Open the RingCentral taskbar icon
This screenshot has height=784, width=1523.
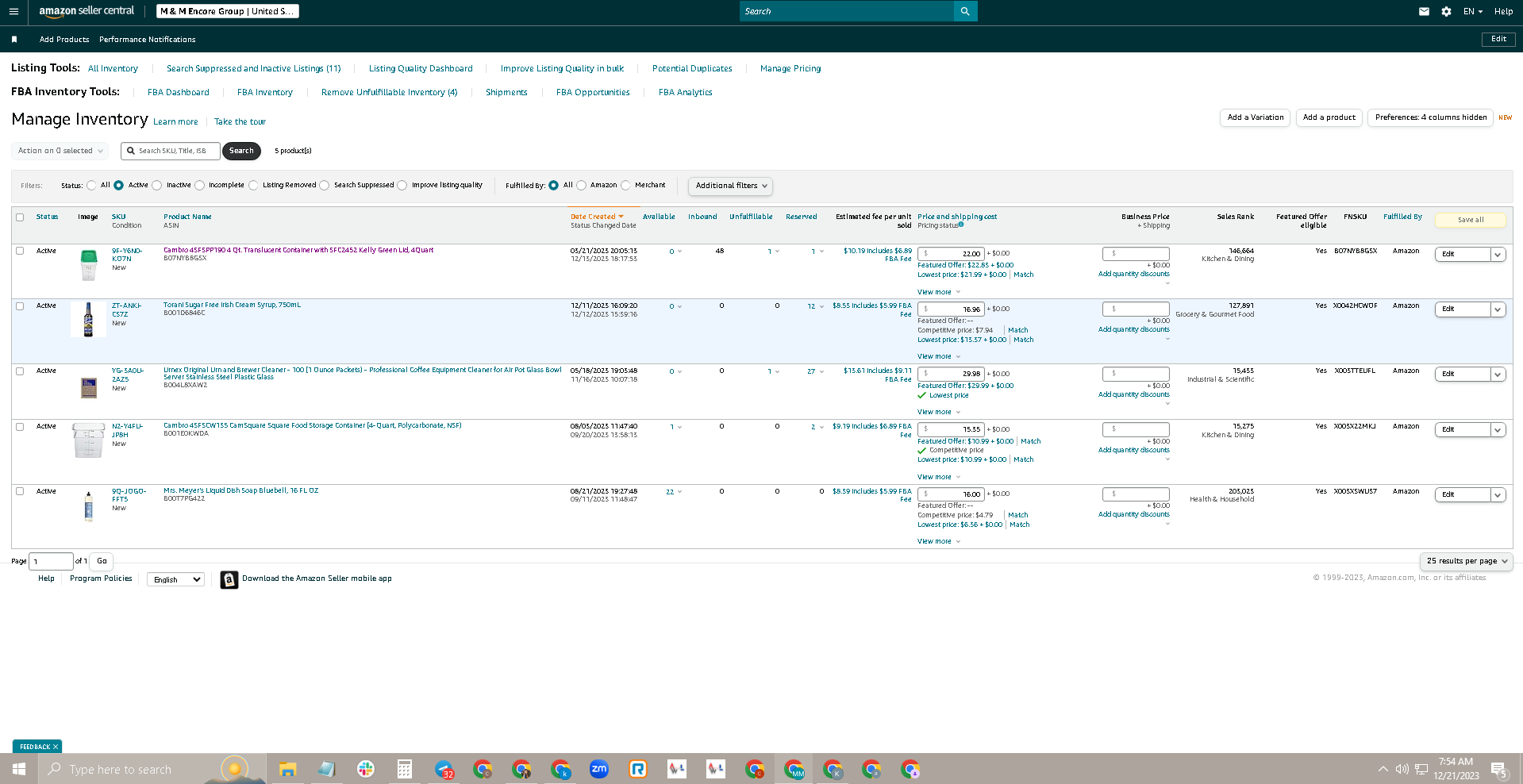tap(638, 769)
